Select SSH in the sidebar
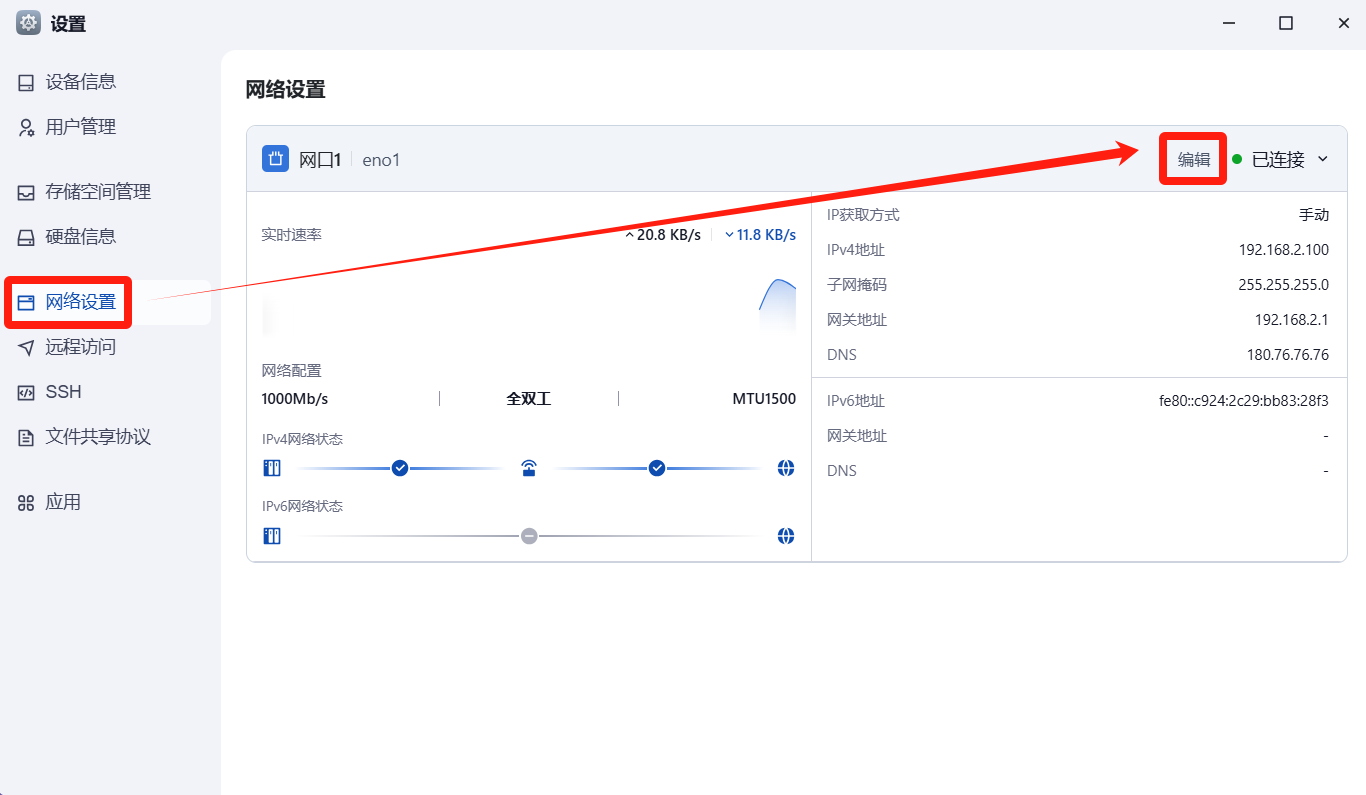Viewport: 1366px width, 795px height. (x=63, y=392)
